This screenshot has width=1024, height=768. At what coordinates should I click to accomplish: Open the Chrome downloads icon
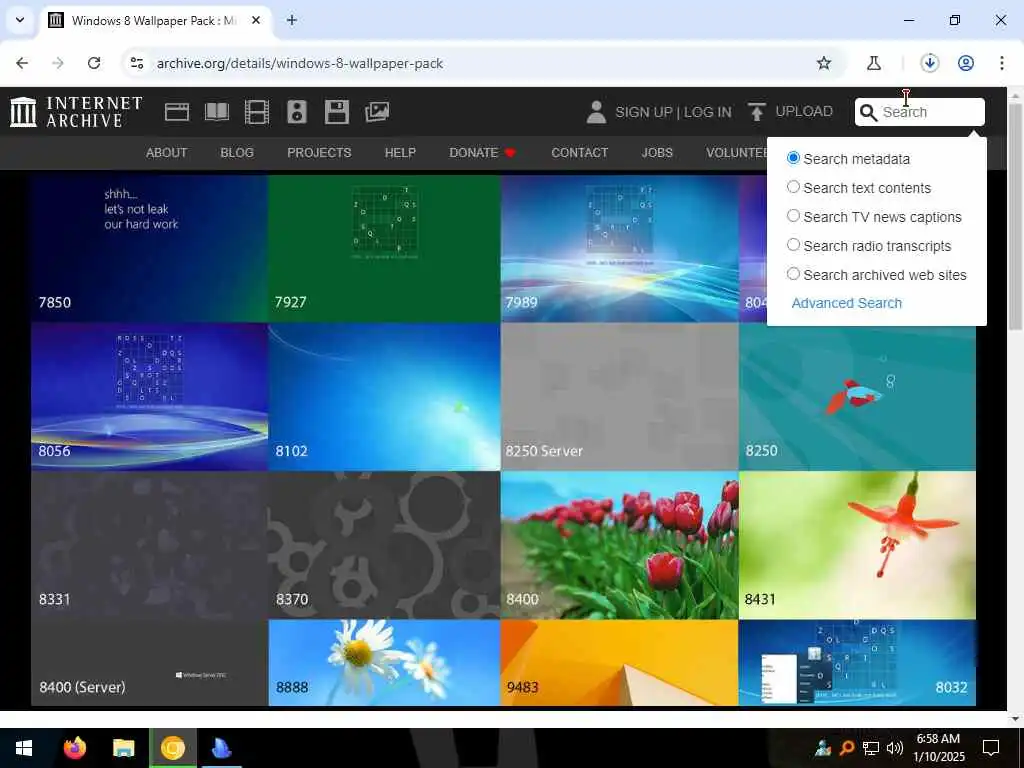pyautogui.click(x=929, y=63)
